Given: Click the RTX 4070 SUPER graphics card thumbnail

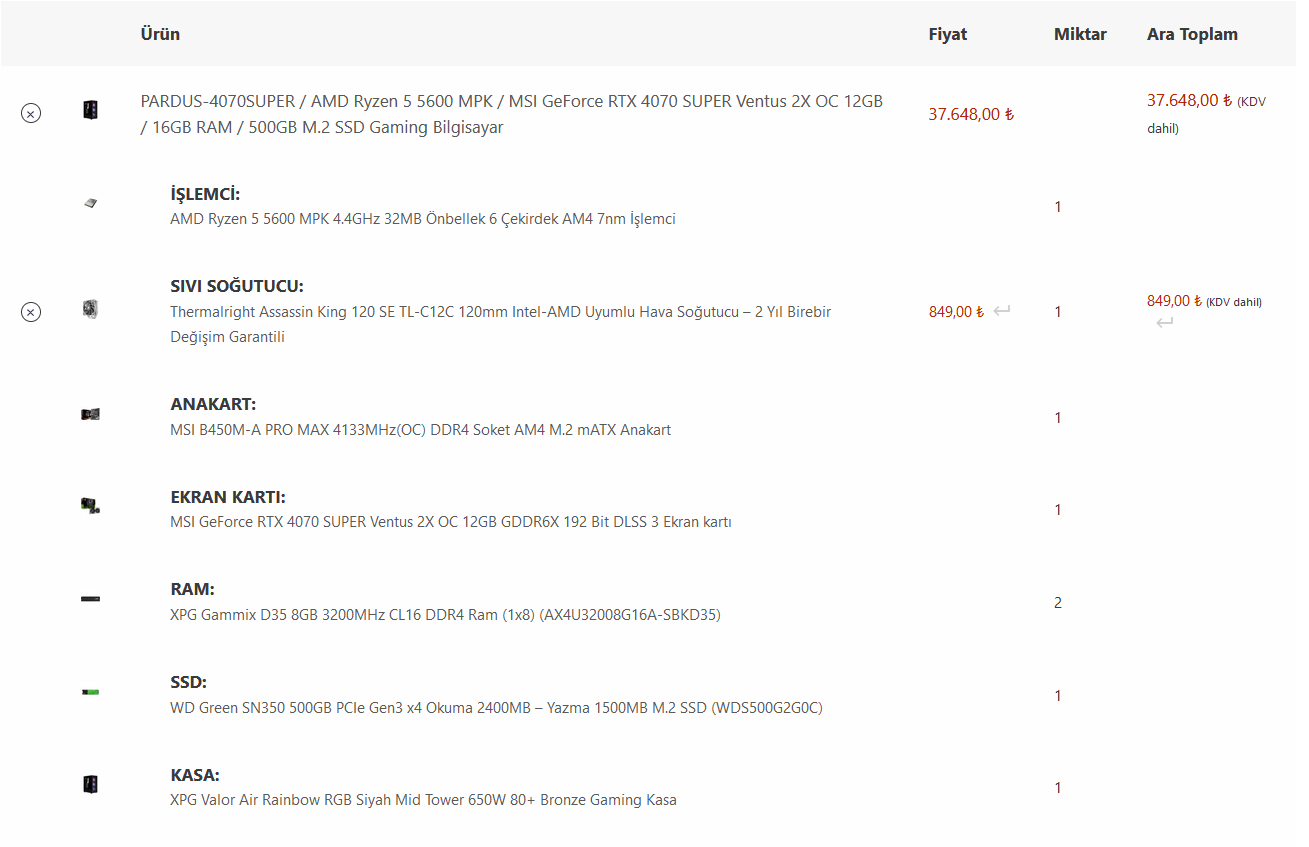Looking at the screenshot, I should coord(91,506).
